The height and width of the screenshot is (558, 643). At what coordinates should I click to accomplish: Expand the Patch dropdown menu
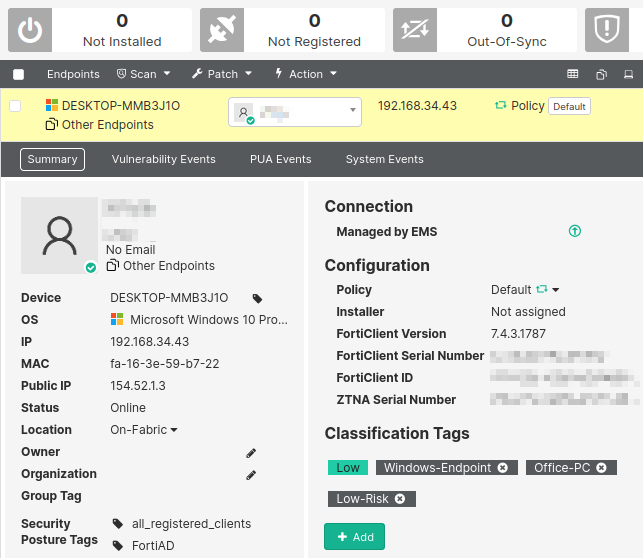(222, 74)
